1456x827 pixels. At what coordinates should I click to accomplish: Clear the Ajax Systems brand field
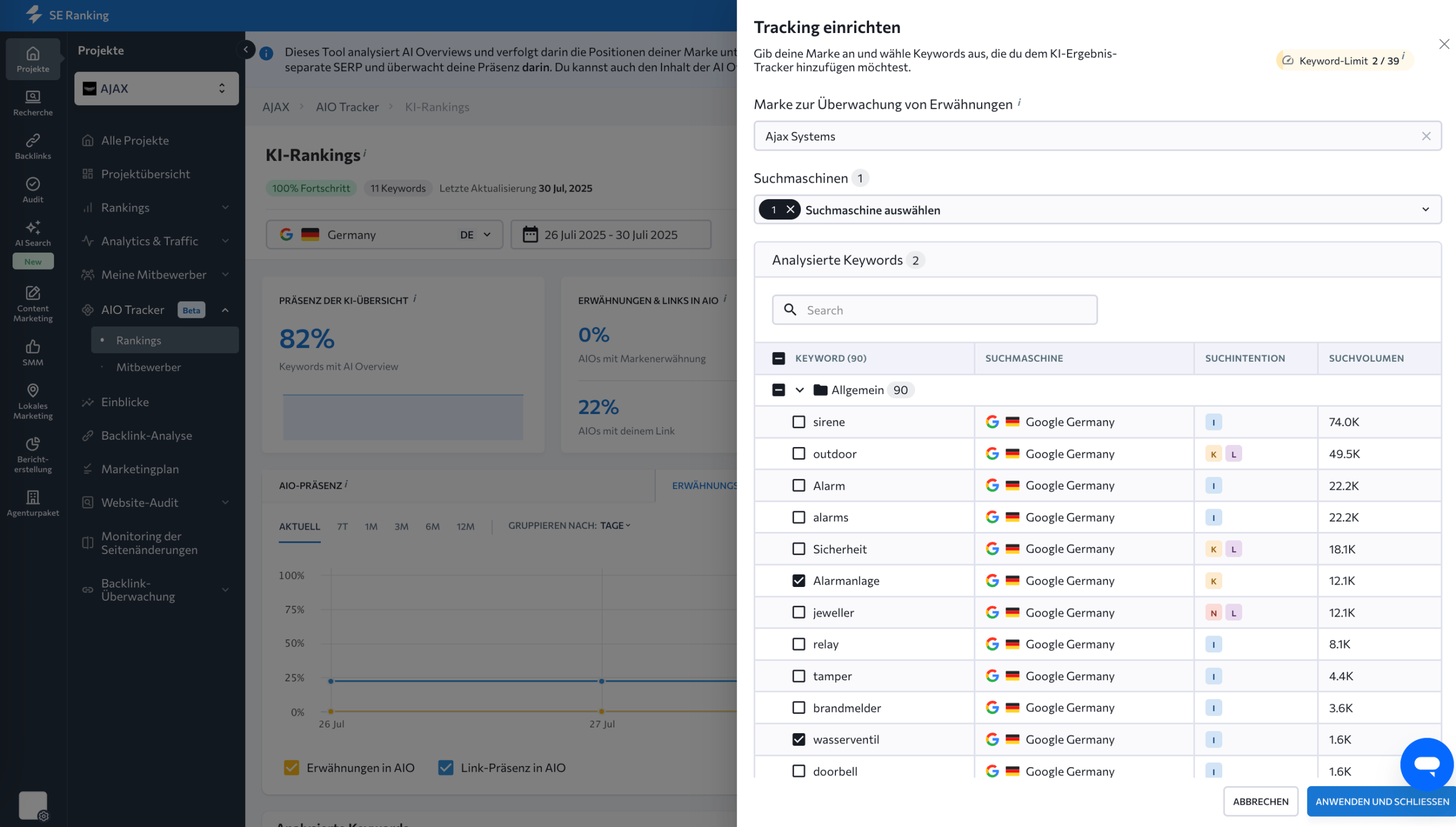1426,136
